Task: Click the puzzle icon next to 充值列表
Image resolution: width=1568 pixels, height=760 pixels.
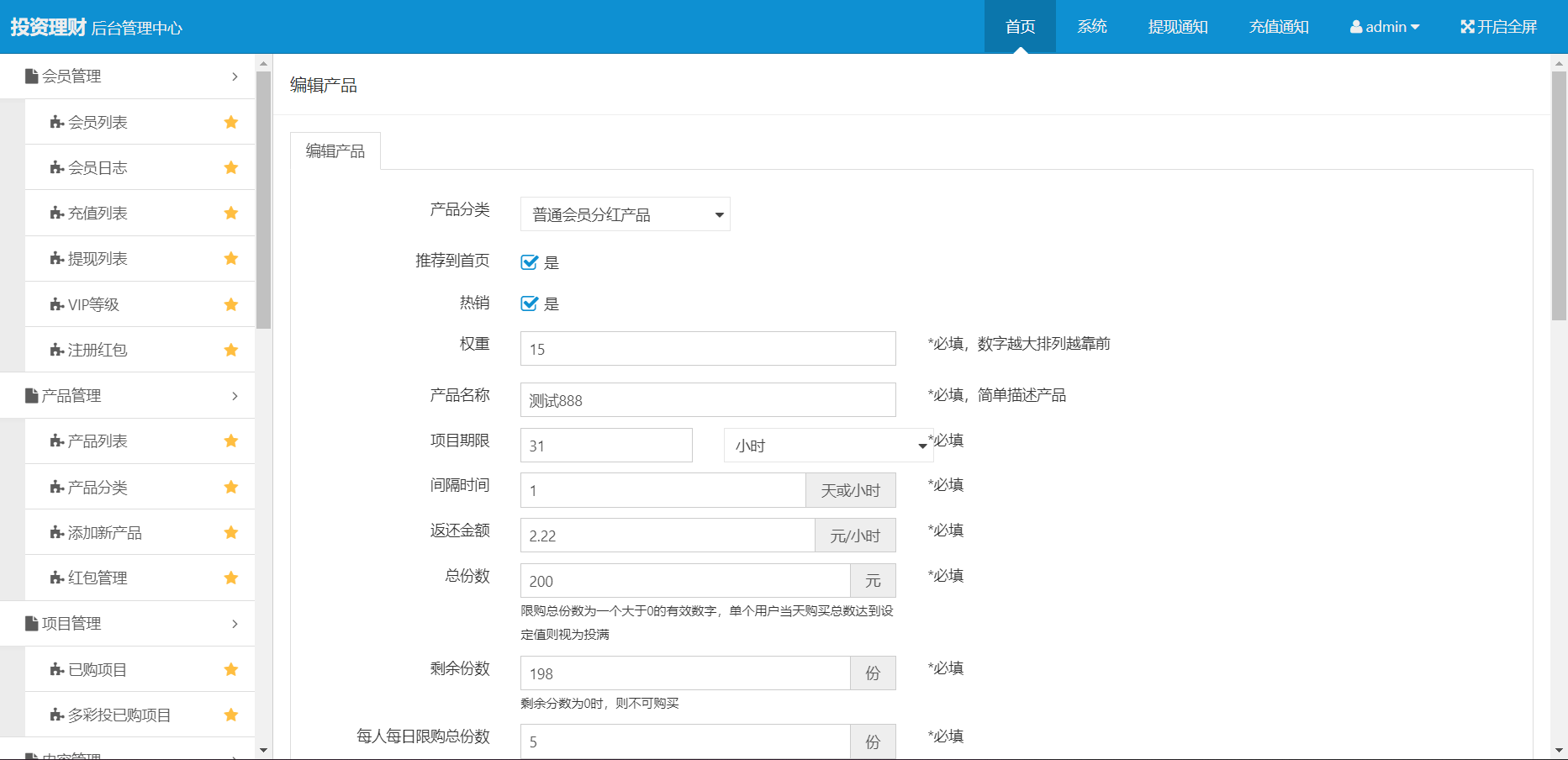Action: pyautogui.click(x=57, y=214)
